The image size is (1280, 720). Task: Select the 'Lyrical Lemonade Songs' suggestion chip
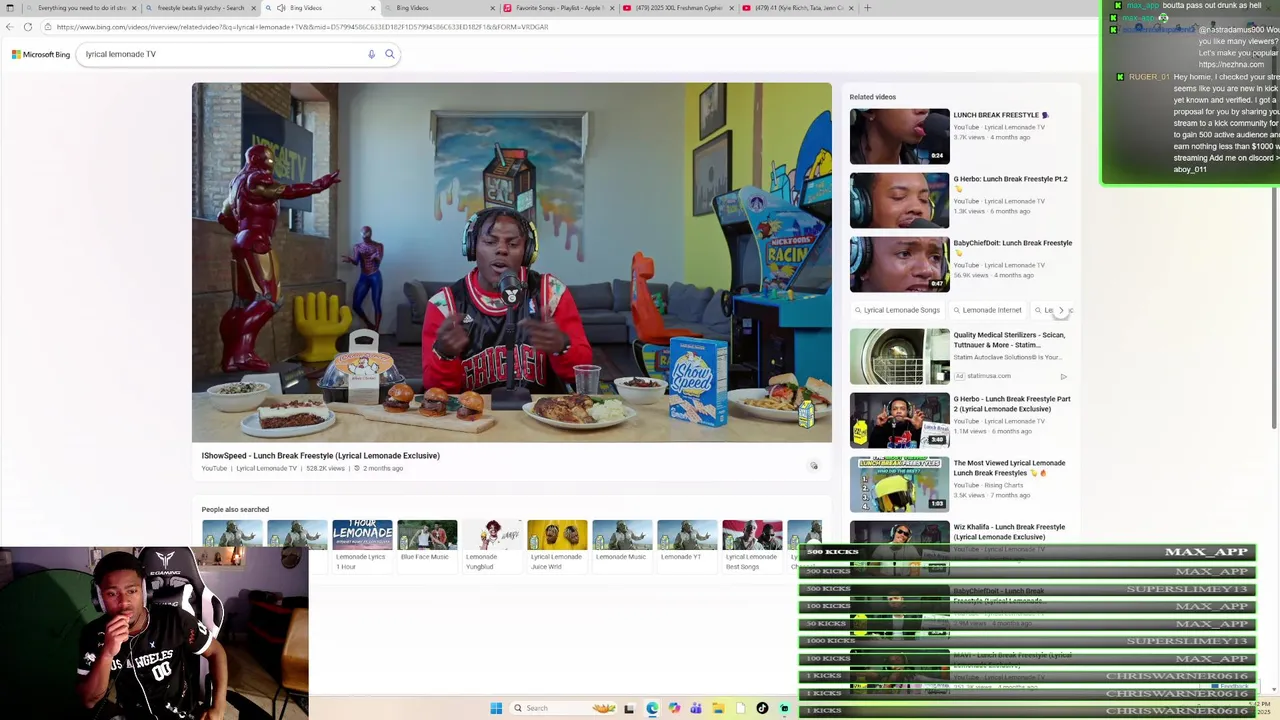click(896, 310)
